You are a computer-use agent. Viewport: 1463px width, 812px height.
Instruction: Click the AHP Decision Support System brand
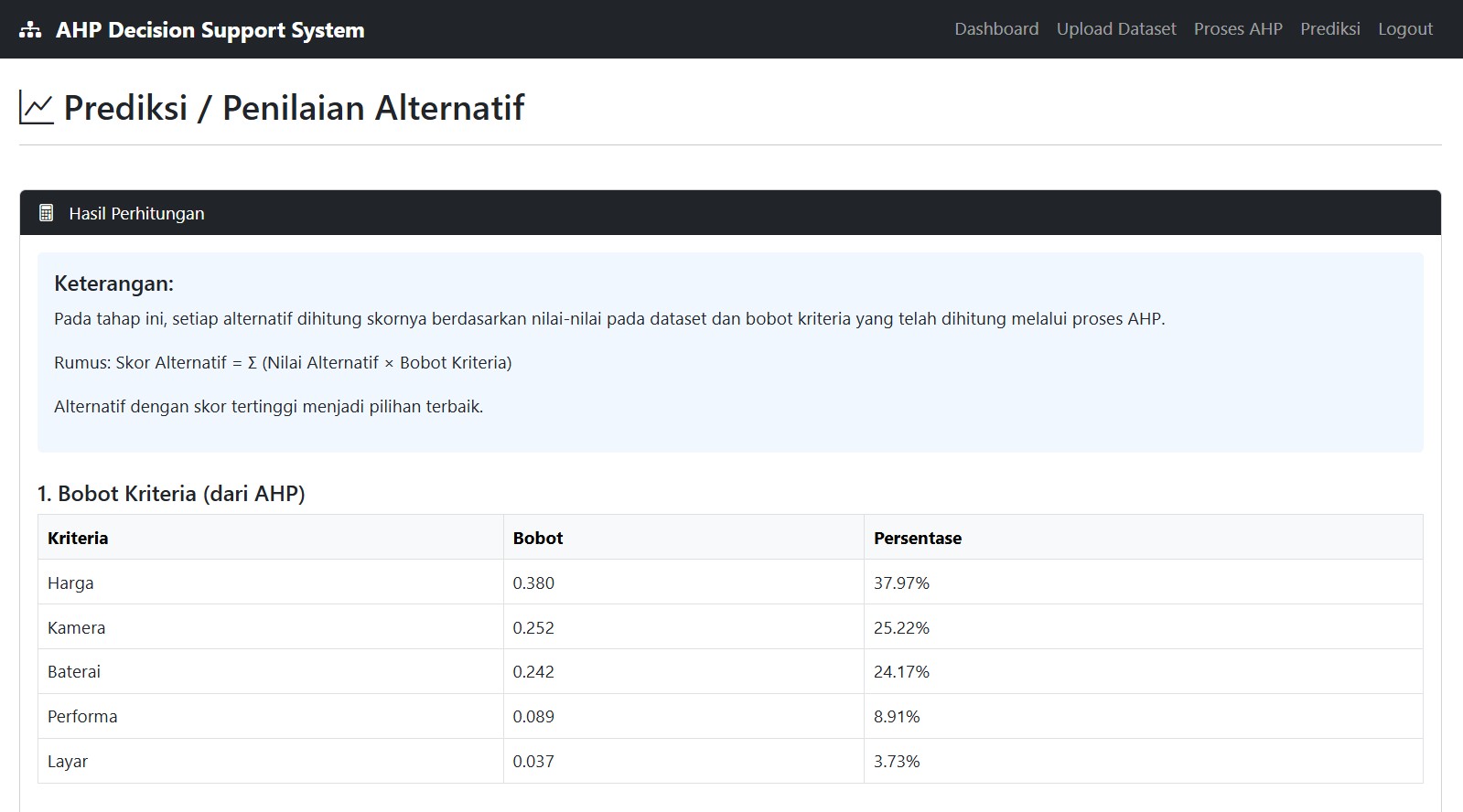tap(210, 30)
